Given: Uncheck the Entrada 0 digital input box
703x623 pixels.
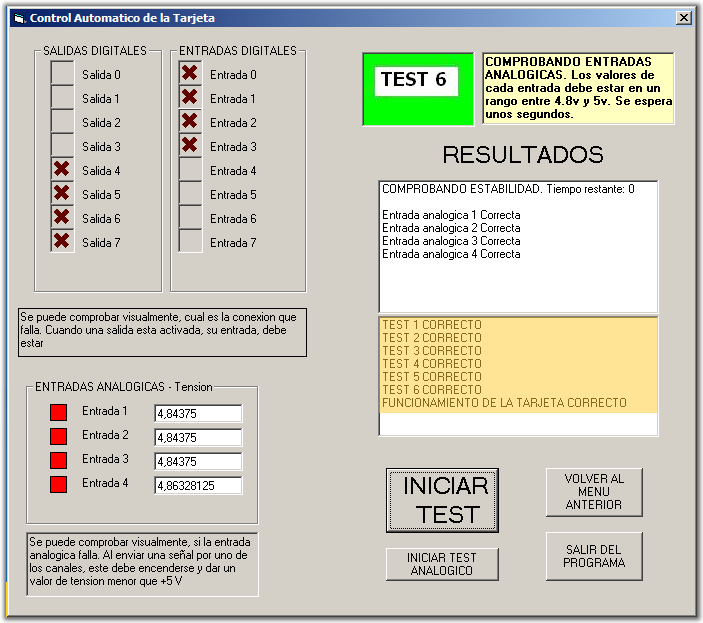Looking at the screenshot, I should 190,74.
